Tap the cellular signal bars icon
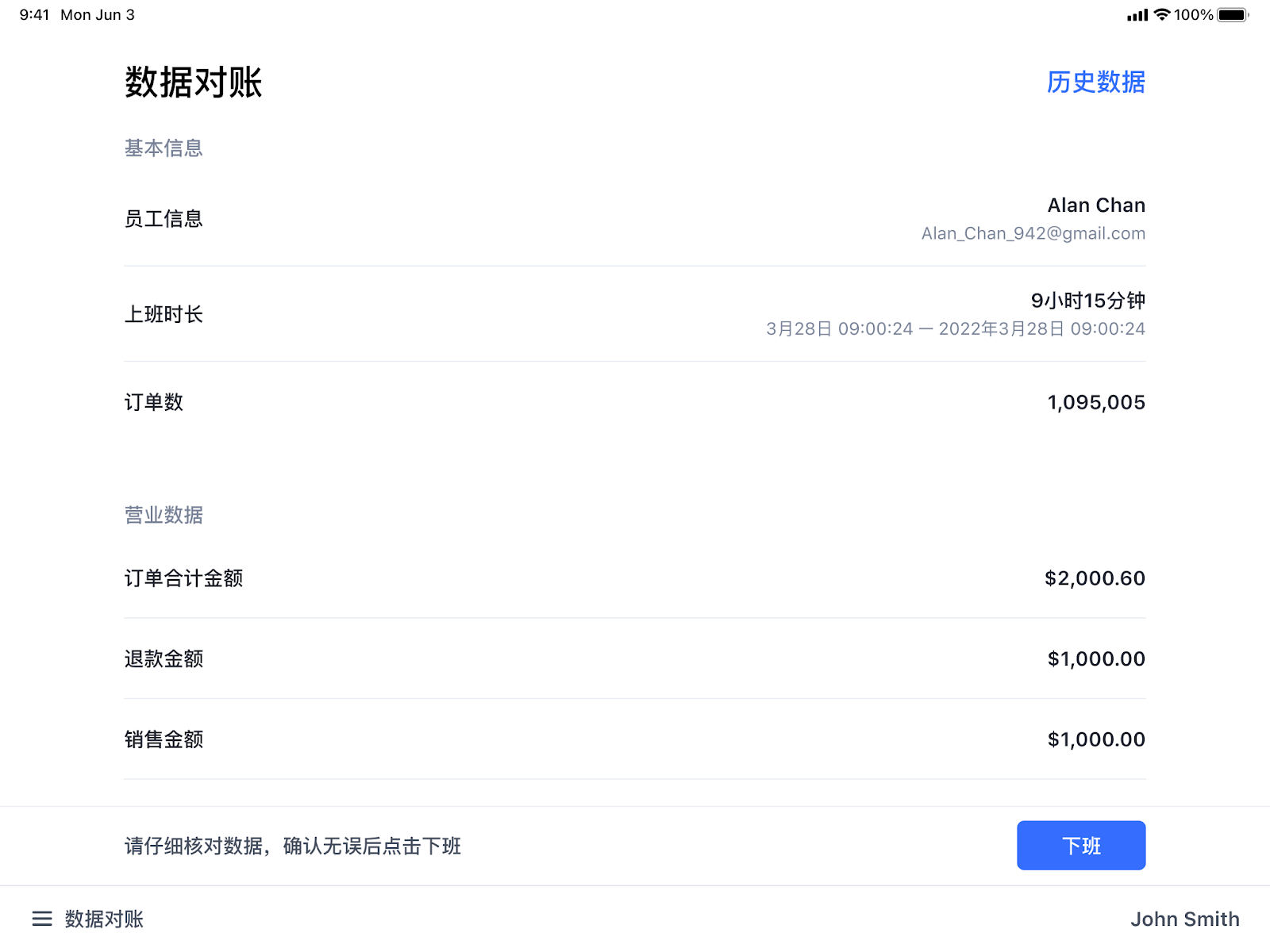Viewport: 1270px width, 952px height. (1137, 15)
